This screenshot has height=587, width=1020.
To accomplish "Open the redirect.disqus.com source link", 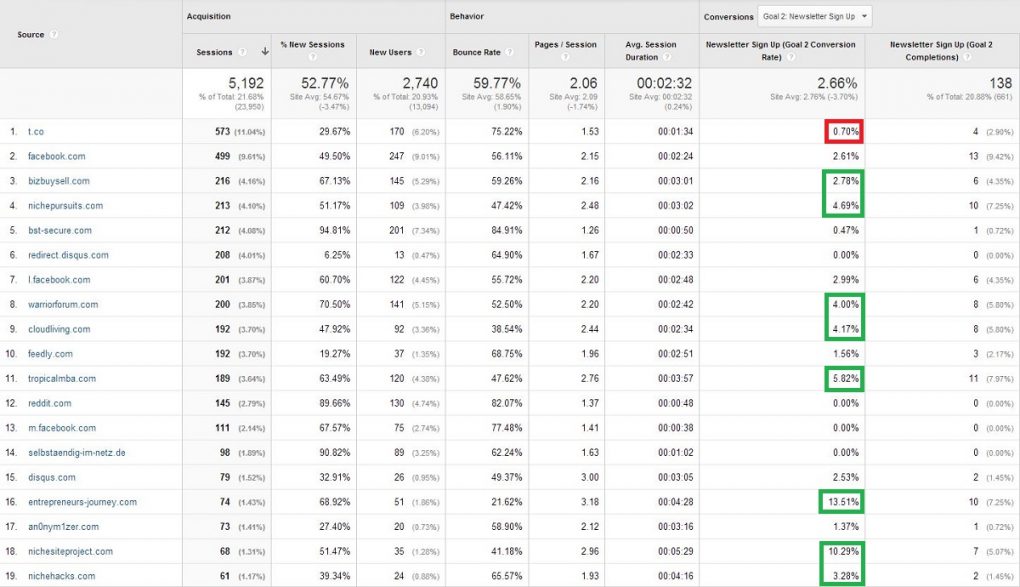I will tap(68, 255).
